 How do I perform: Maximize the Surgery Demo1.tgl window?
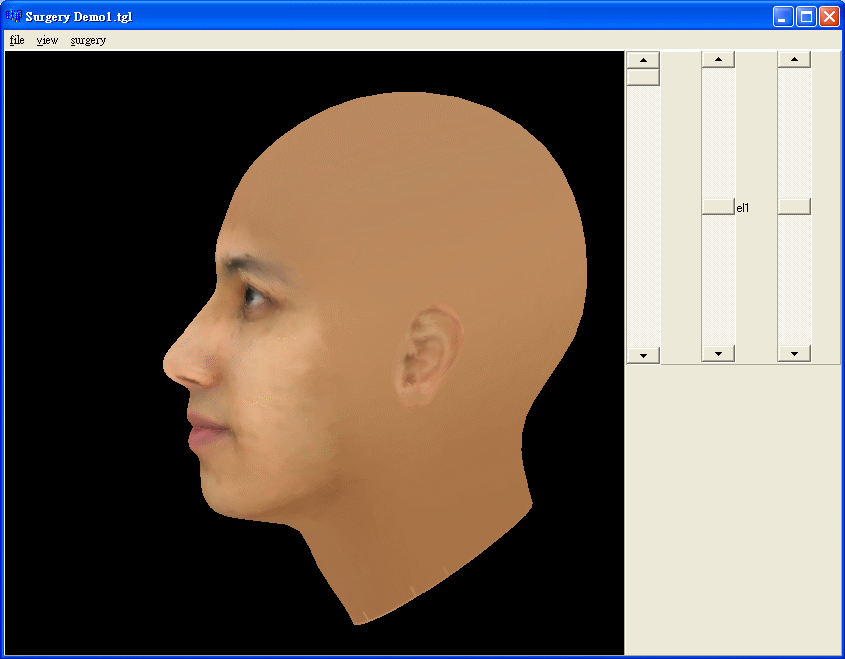pyautogui.click(x=806, y=17)
